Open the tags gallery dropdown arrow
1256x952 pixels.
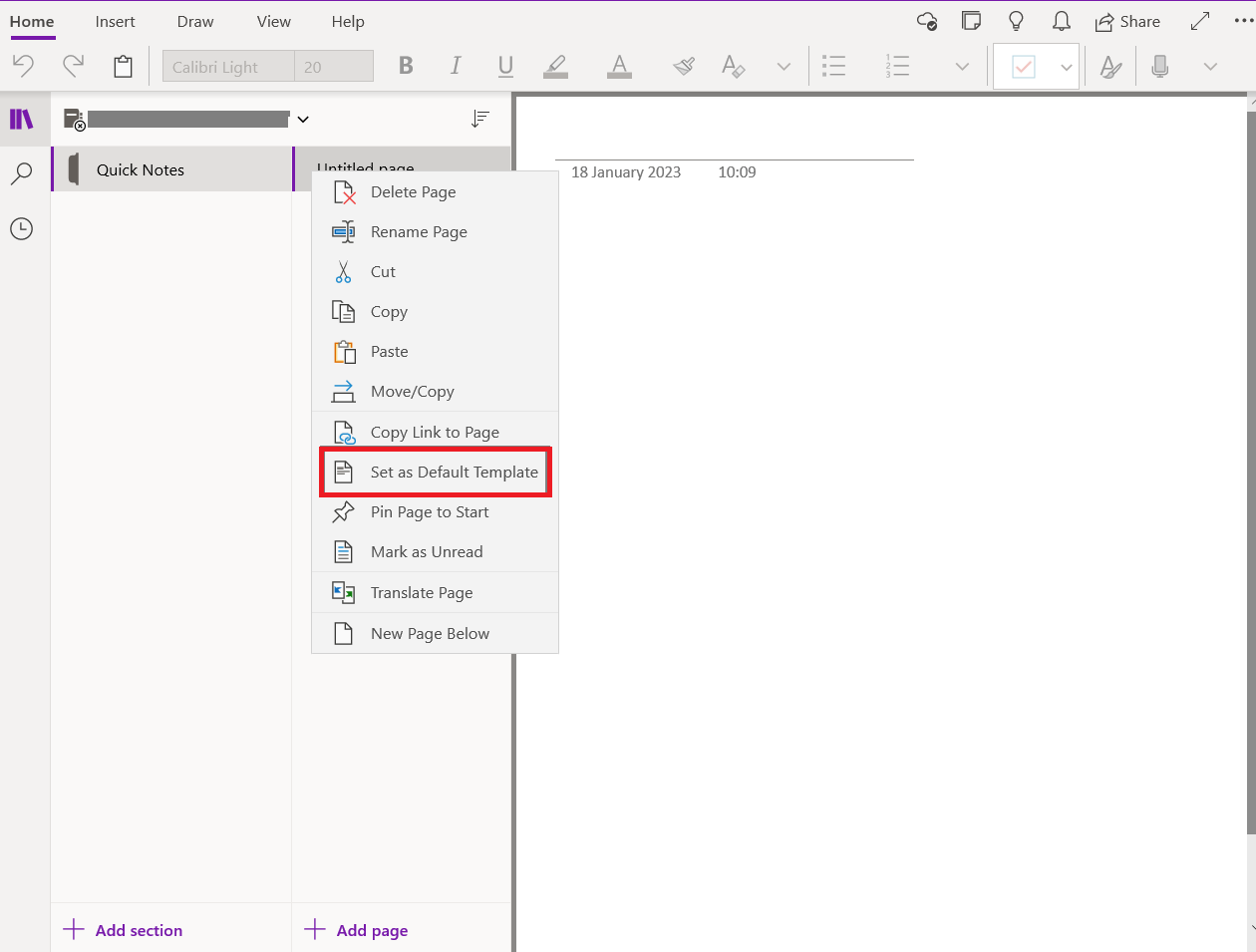[x=1067, y=67]
